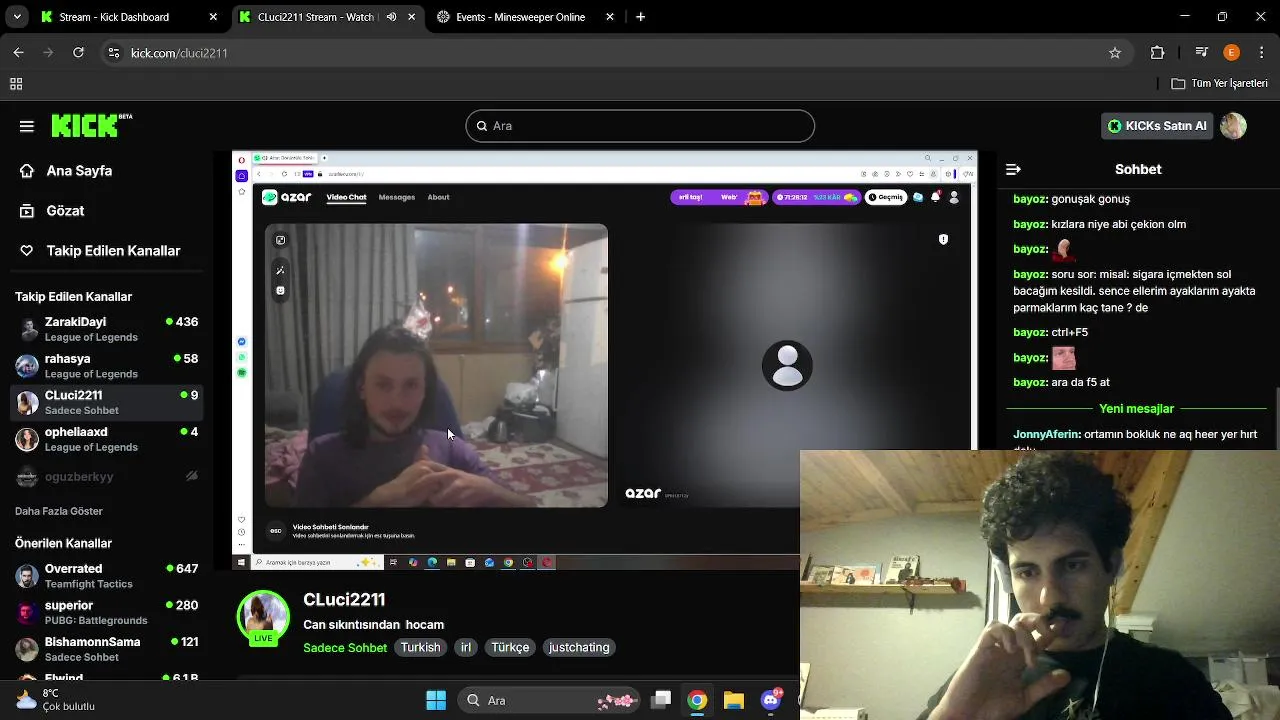The height and width of the screenshot is (720, 1280).
Task: Open the recommended channel Overrated
Action: tap(107, 576)
